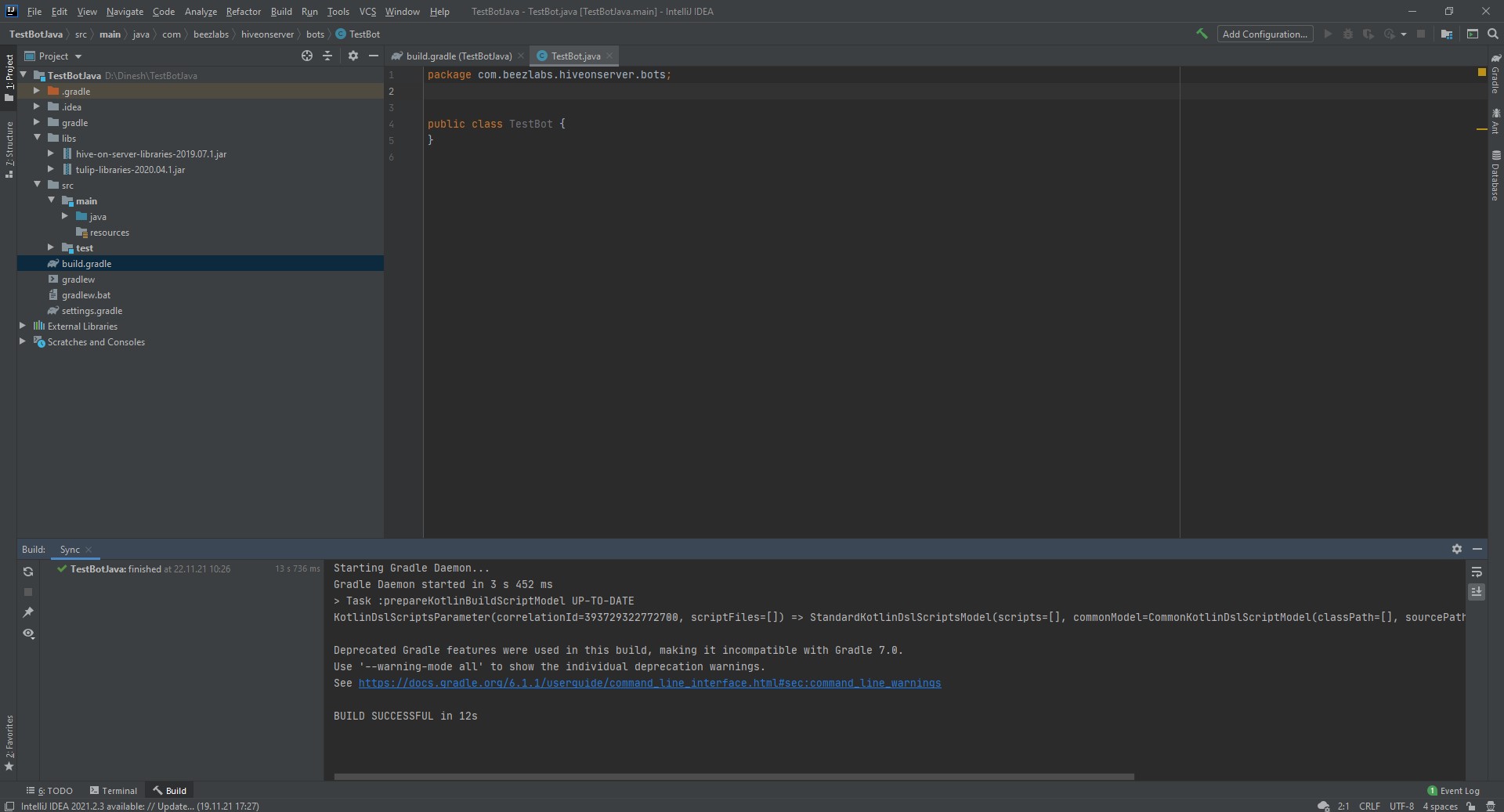The width and height of the screenshot is (1504, 812).
Task: Close the TestBot.java tab
Action: pos(609,56)
